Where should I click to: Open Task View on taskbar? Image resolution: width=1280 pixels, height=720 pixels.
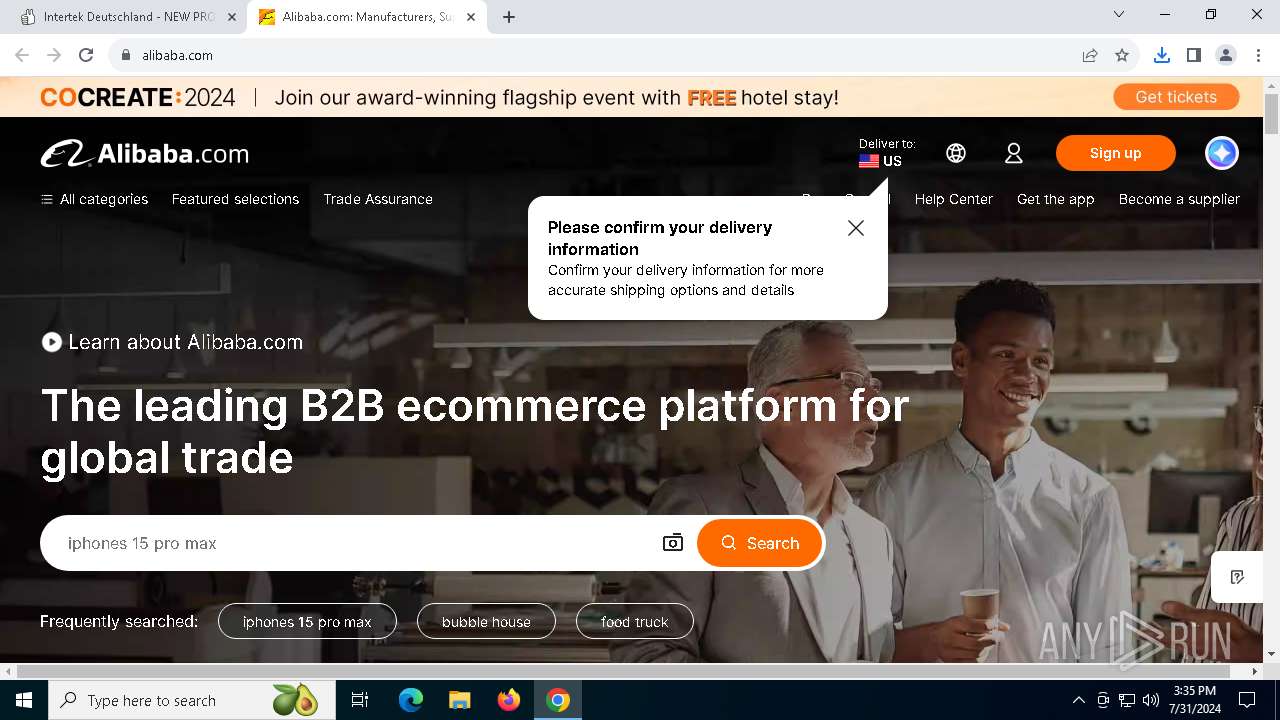point(360,700)
